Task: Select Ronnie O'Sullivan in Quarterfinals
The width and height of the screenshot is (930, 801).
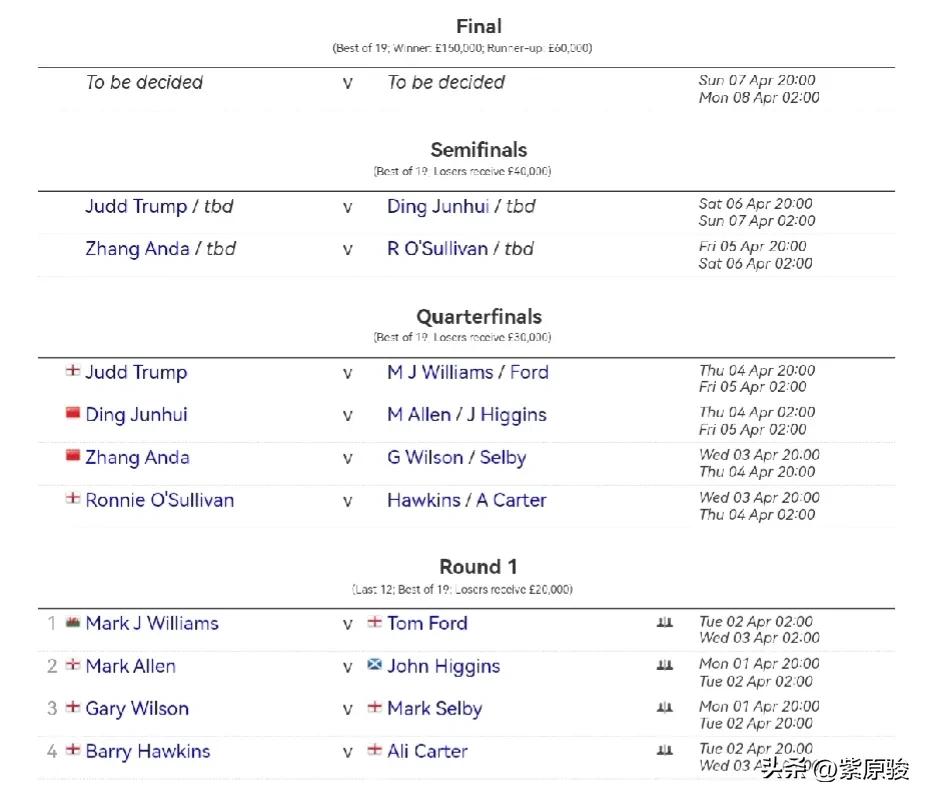Action: click(x=160, y=500)
